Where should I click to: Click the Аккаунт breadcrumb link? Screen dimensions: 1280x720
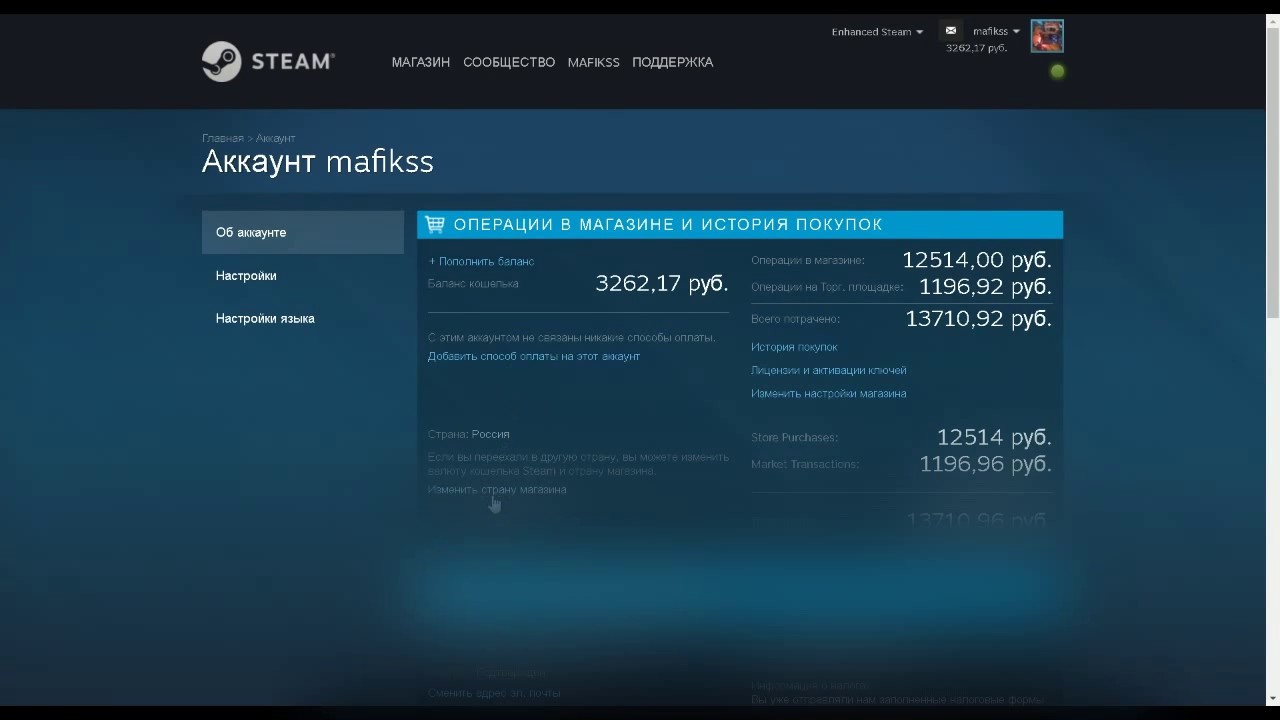(276, 138)
